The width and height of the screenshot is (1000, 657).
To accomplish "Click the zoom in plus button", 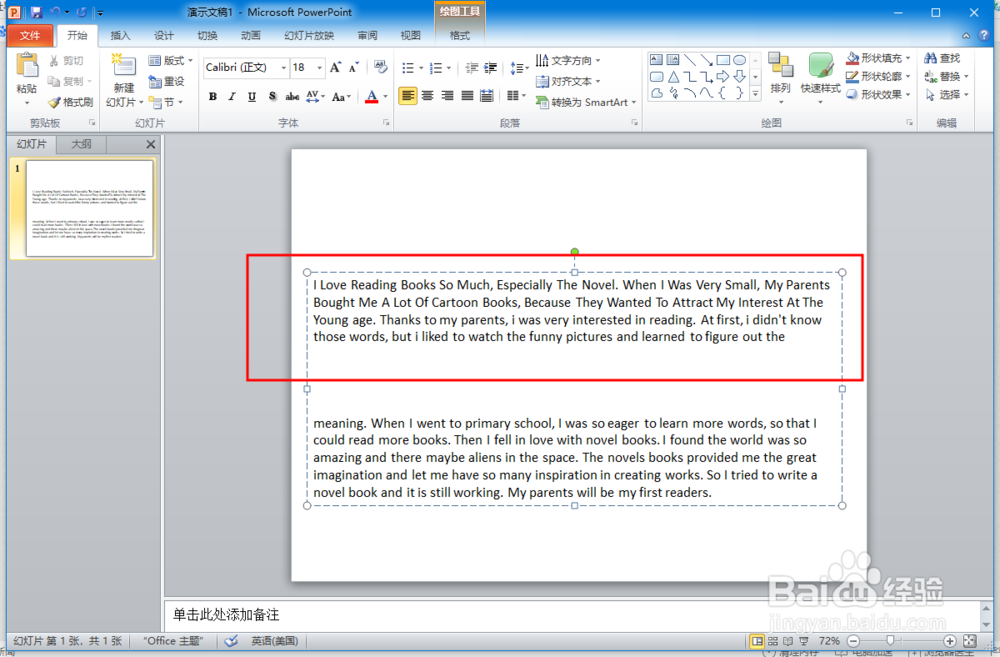I will [x=950, y=641].
